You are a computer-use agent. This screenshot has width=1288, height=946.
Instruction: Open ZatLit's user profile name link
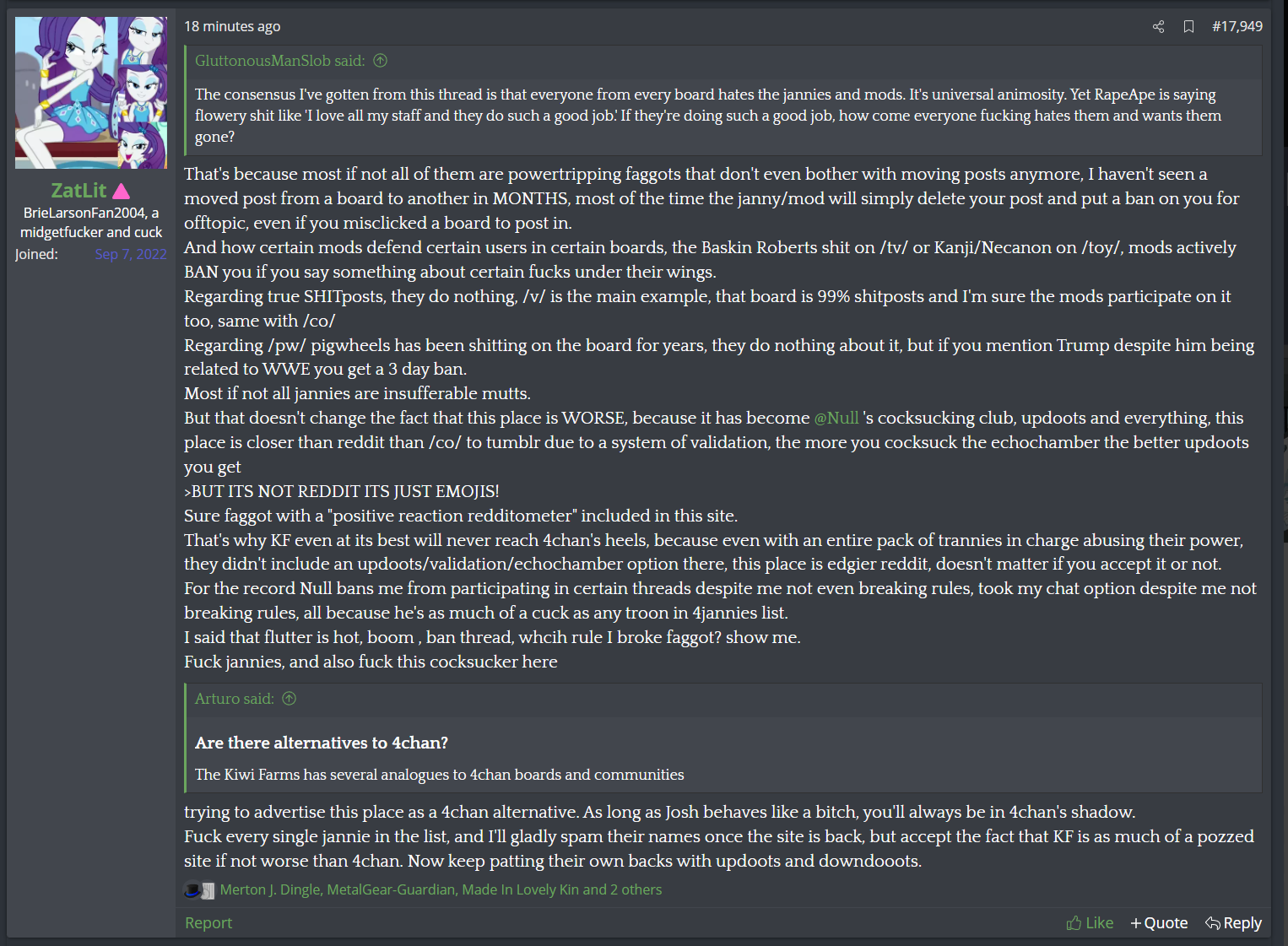[x=78, y=191]
